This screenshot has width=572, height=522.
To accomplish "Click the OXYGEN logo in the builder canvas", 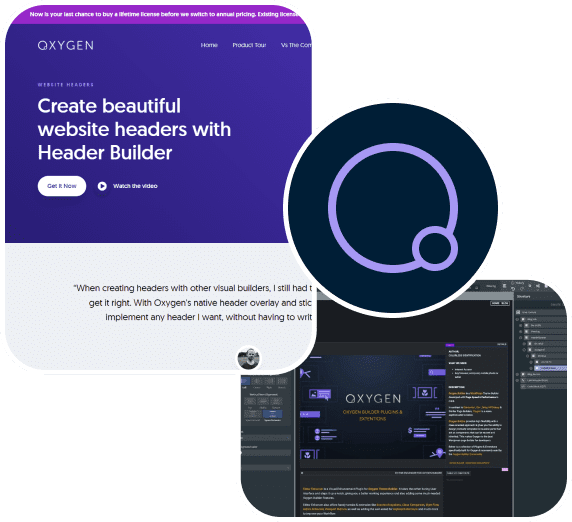I will coord(373,398).
